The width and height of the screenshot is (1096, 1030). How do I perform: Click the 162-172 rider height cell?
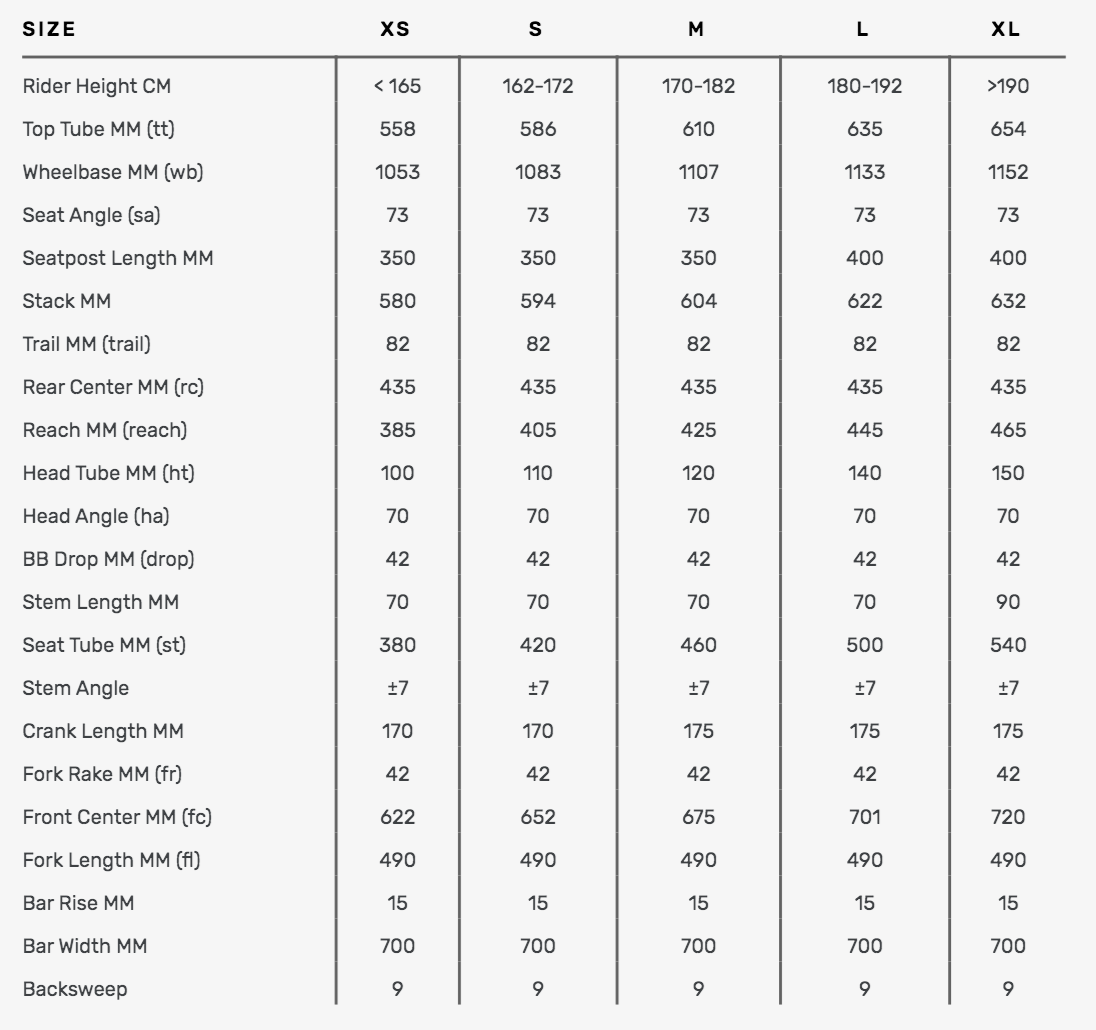click(x=538, y=86)
